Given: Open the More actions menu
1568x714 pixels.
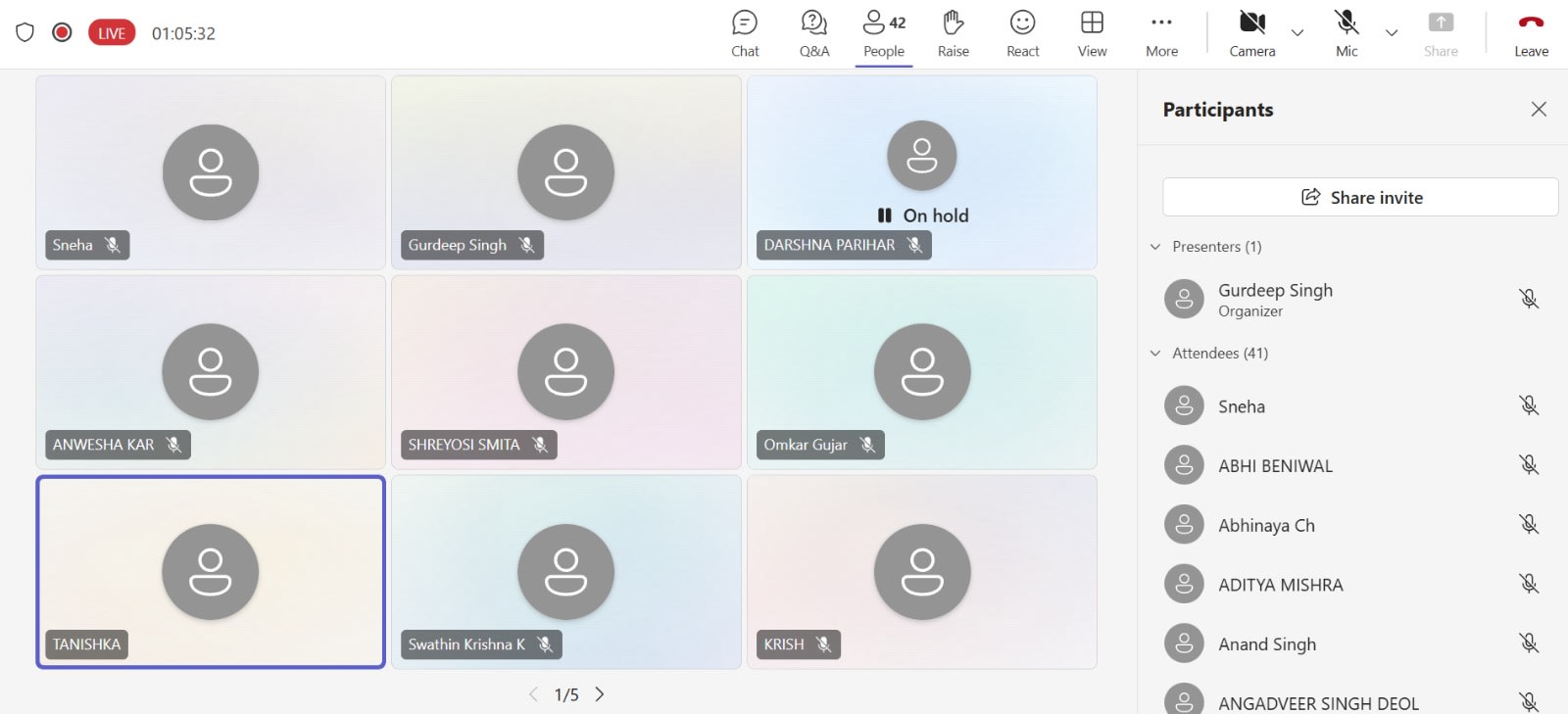Looking at the screenshot, I should (x=1161, y=34).
